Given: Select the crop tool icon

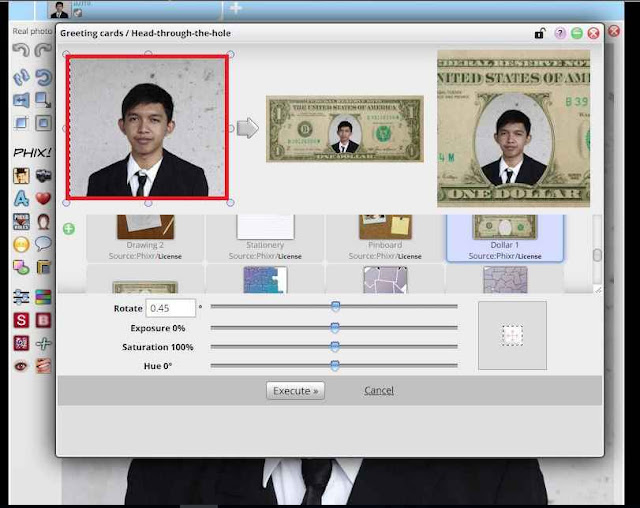Looking at the screenshot, I should tap(21, 122).
